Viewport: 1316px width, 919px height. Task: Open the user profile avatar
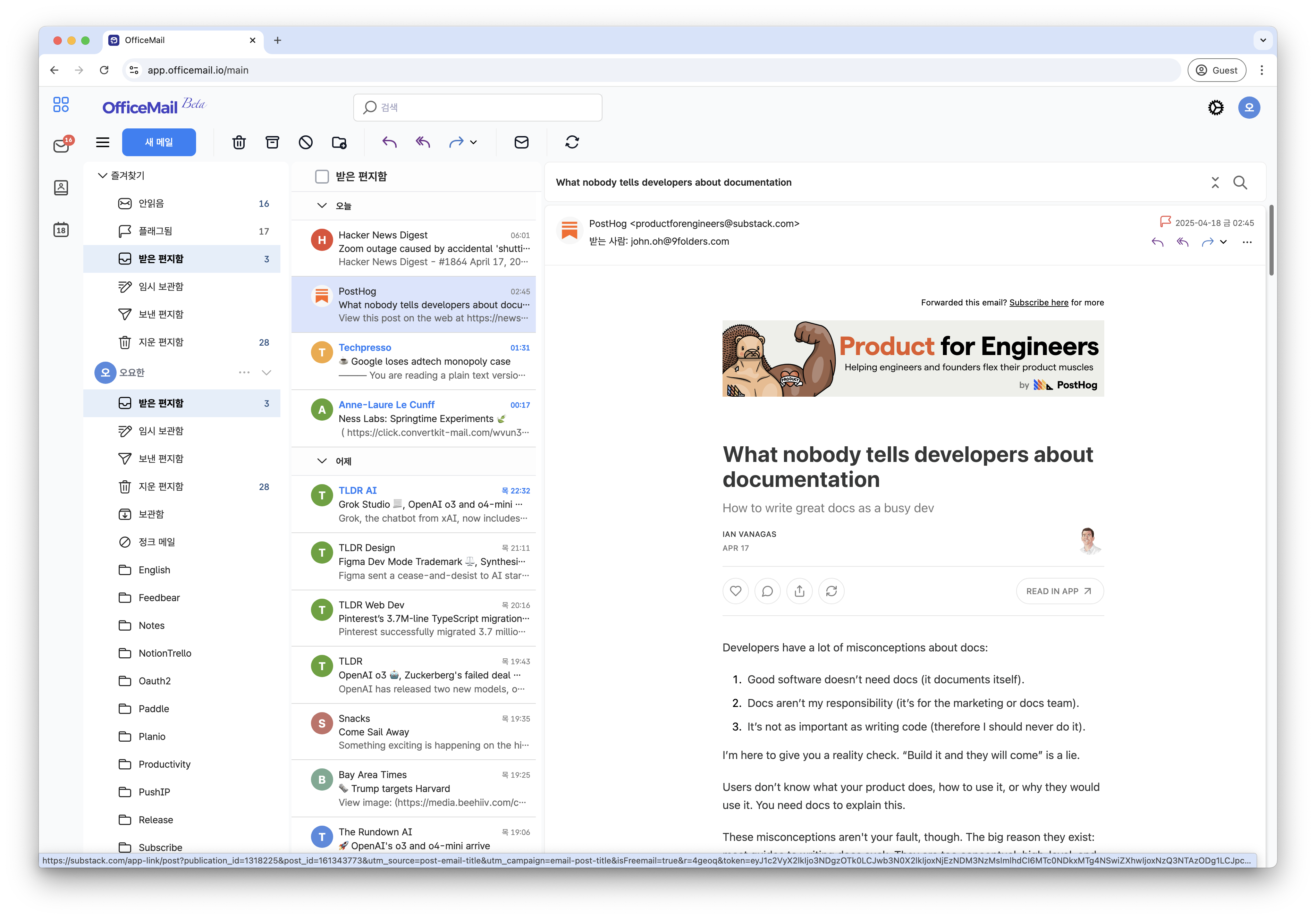1249,108
